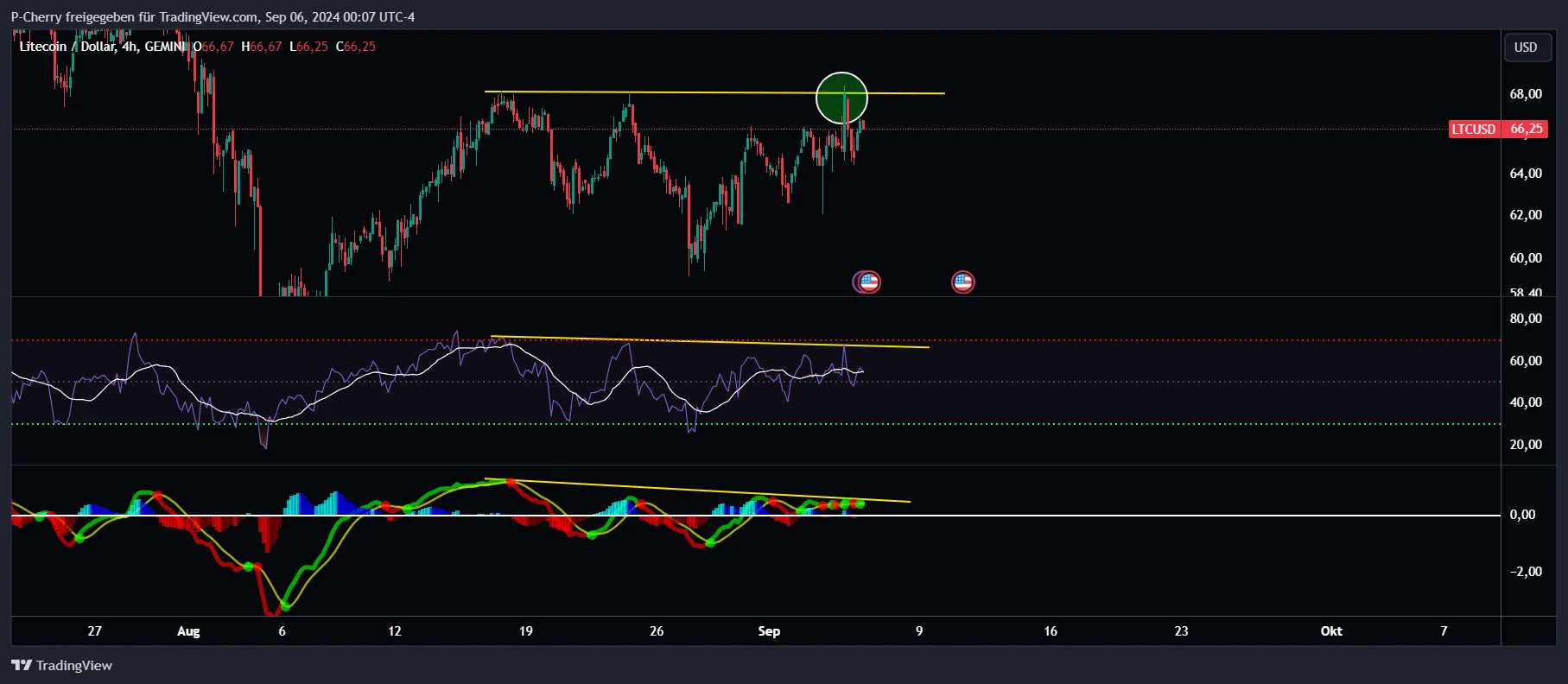Click the LTCUSD symbol tag on price axis

point(1473,130)
